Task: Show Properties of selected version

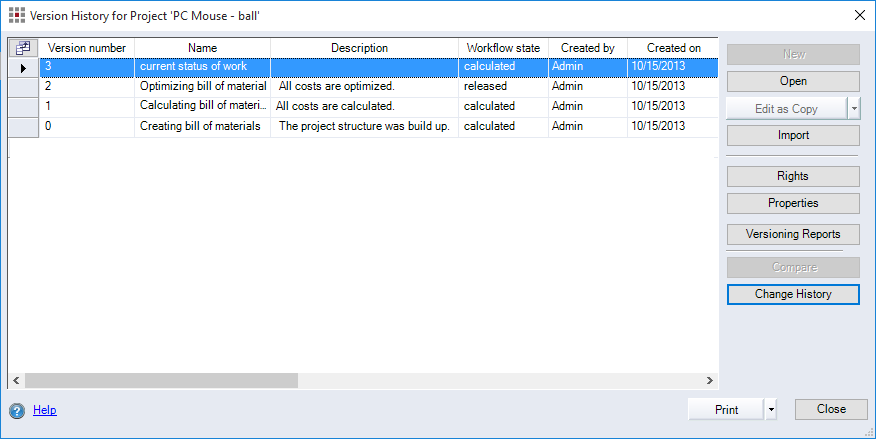Action: click(x=792, y=203)
